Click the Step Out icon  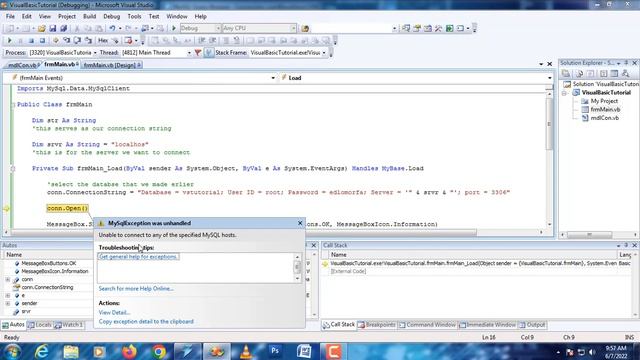[x=88, y=41]
